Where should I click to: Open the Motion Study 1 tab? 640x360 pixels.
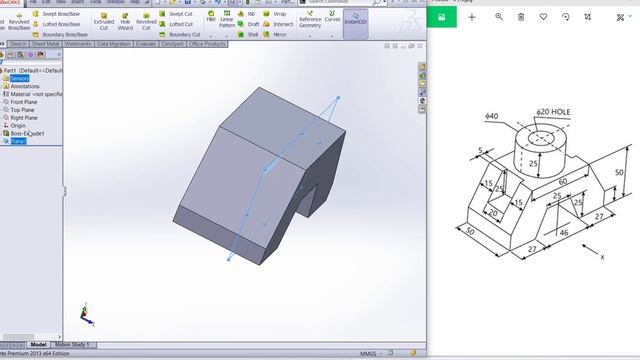[x=74, y=345]
